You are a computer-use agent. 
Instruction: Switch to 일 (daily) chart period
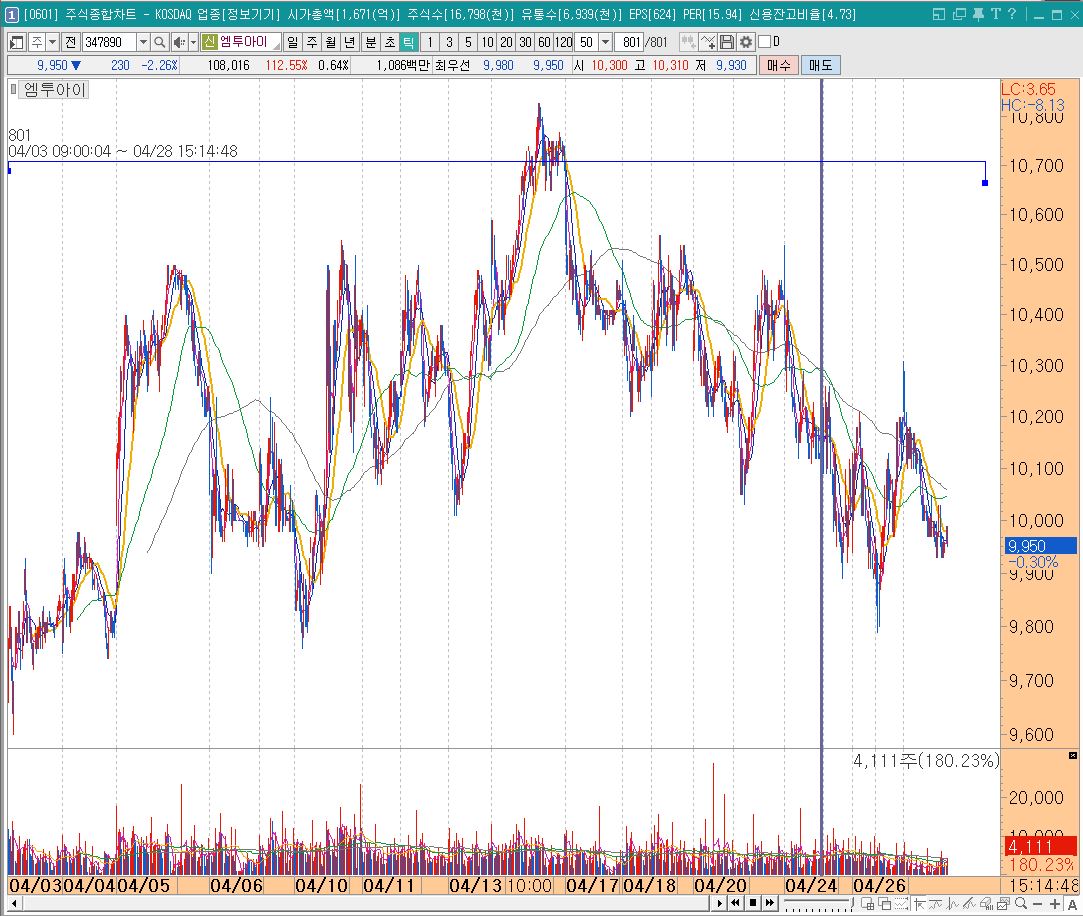click(x=292, y=42)
